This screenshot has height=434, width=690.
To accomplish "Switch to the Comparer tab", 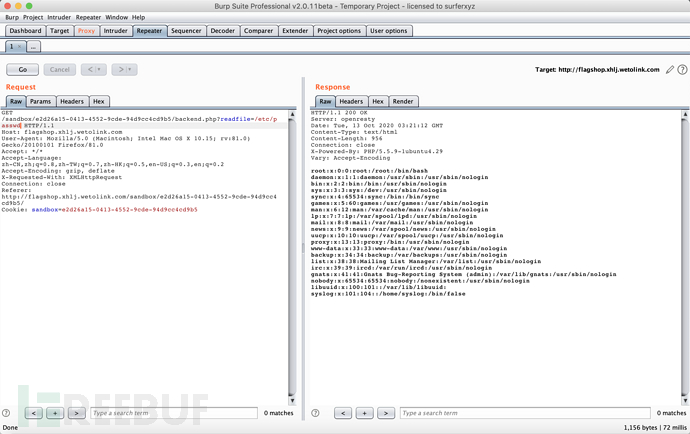I will tap(258, 31).
